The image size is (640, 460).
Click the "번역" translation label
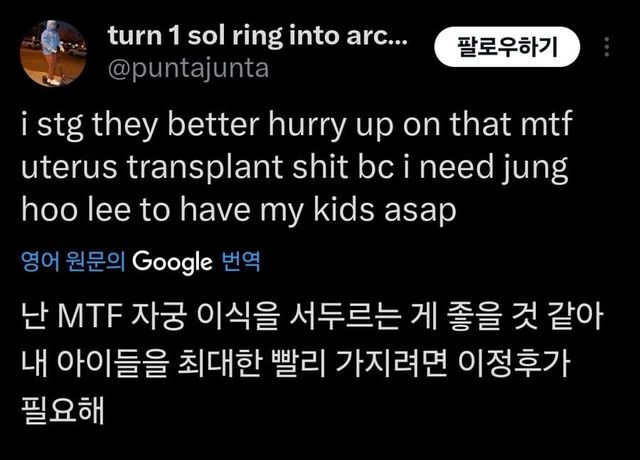[x=240, y=262]
